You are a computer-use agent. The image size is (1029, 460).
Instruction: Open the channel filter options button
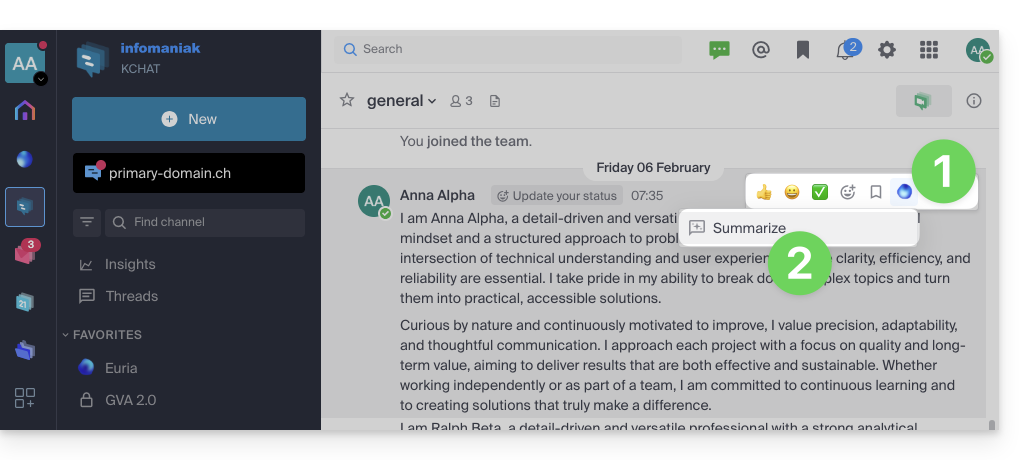pos(87,222)
